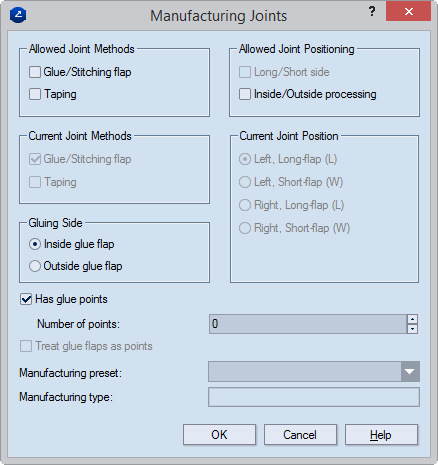Close the Manufacturing Joints dialog
Screen dimensions: 438x465
click(409, 12)
